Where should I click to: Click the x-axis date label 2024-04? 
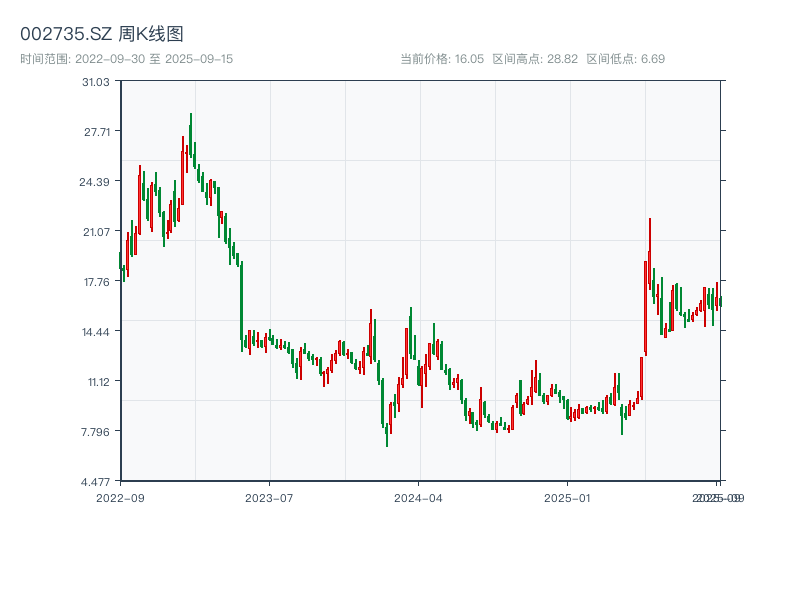418,498
